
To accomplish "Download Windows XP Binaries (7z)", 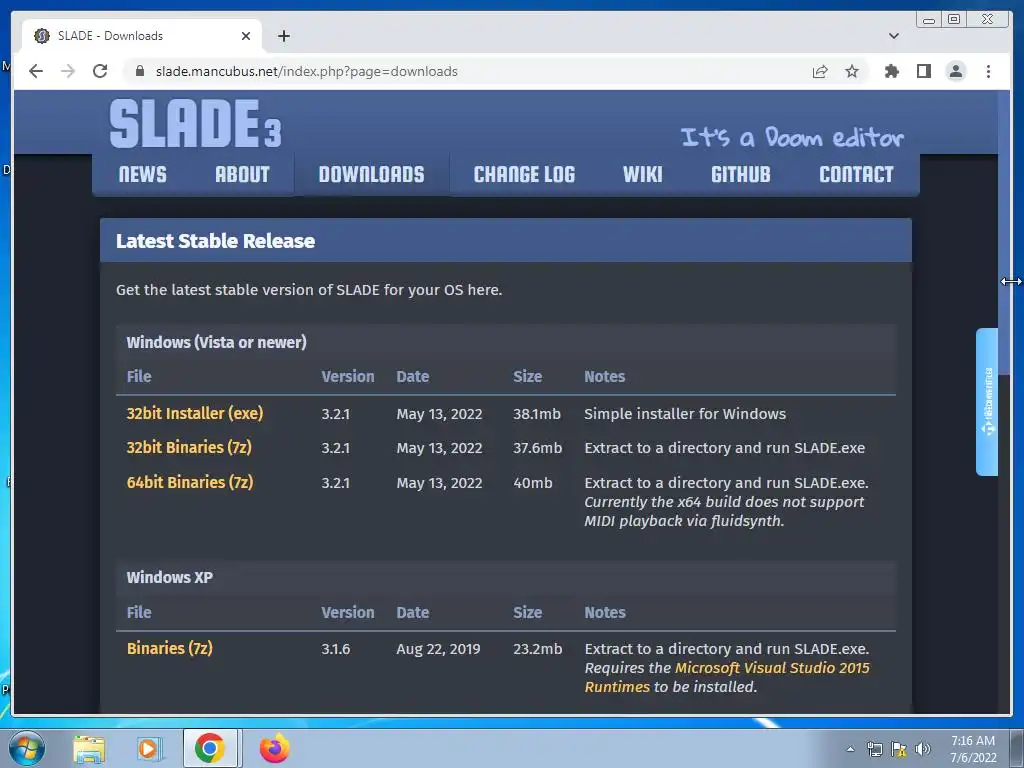I will [x=169, y=648].
